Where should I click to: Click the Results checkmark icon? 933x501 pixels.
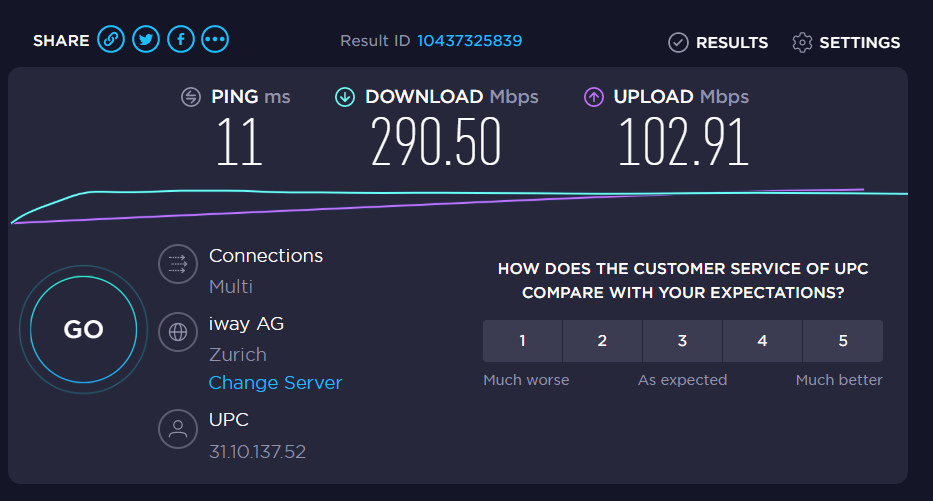[678, 42]
